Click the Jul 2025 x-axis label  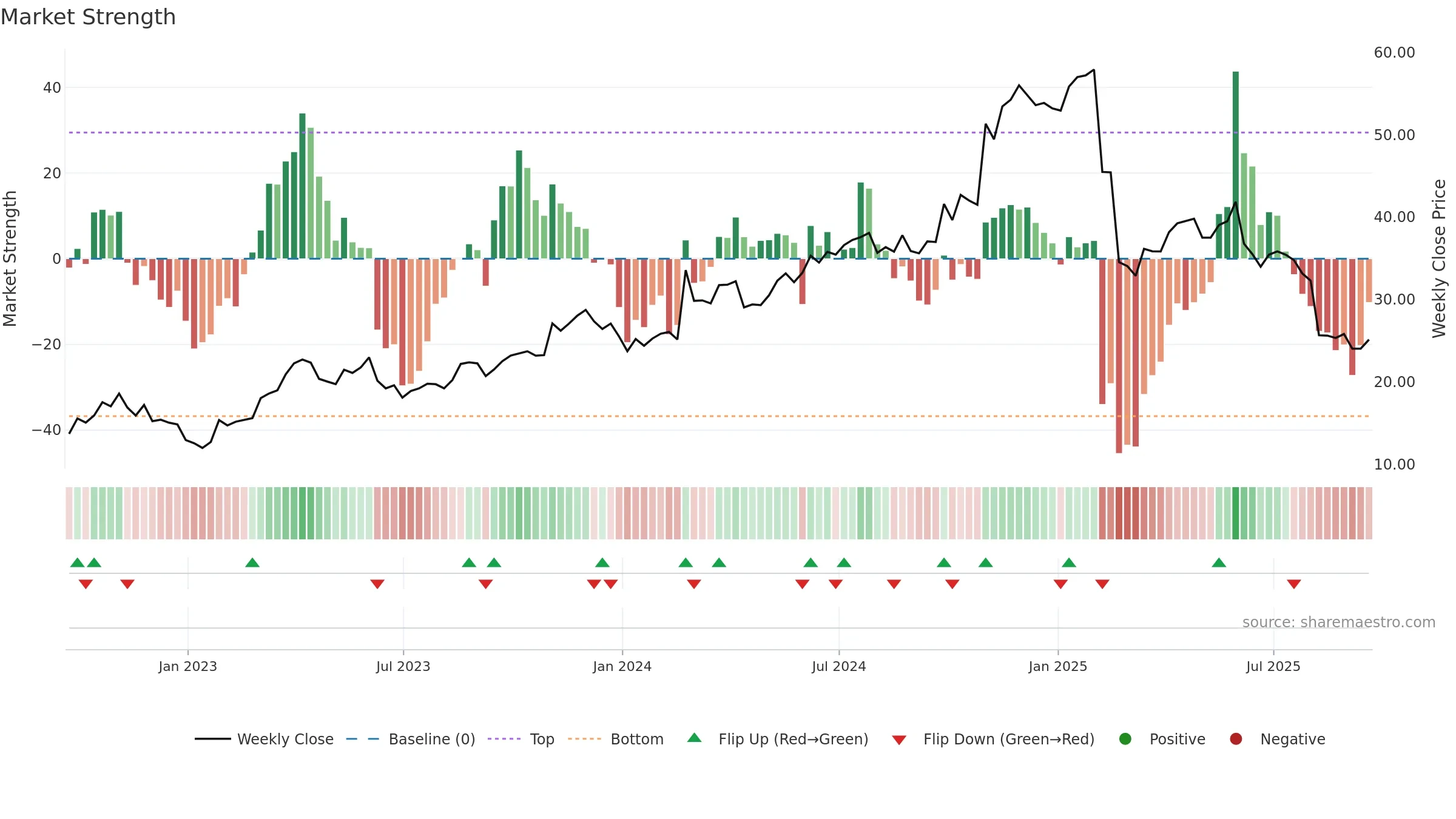point(1273,666)
